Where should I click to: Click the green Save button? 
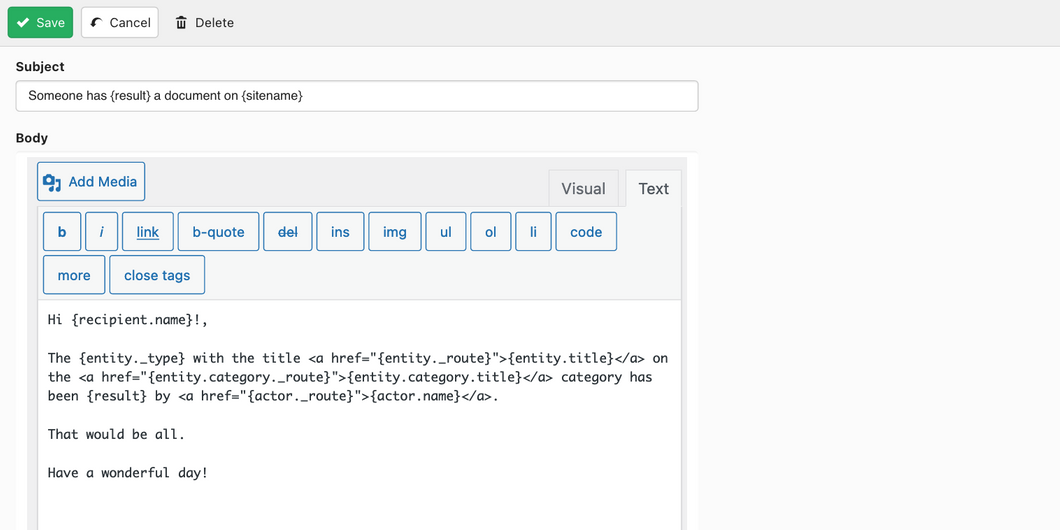(x=40, y=22)
